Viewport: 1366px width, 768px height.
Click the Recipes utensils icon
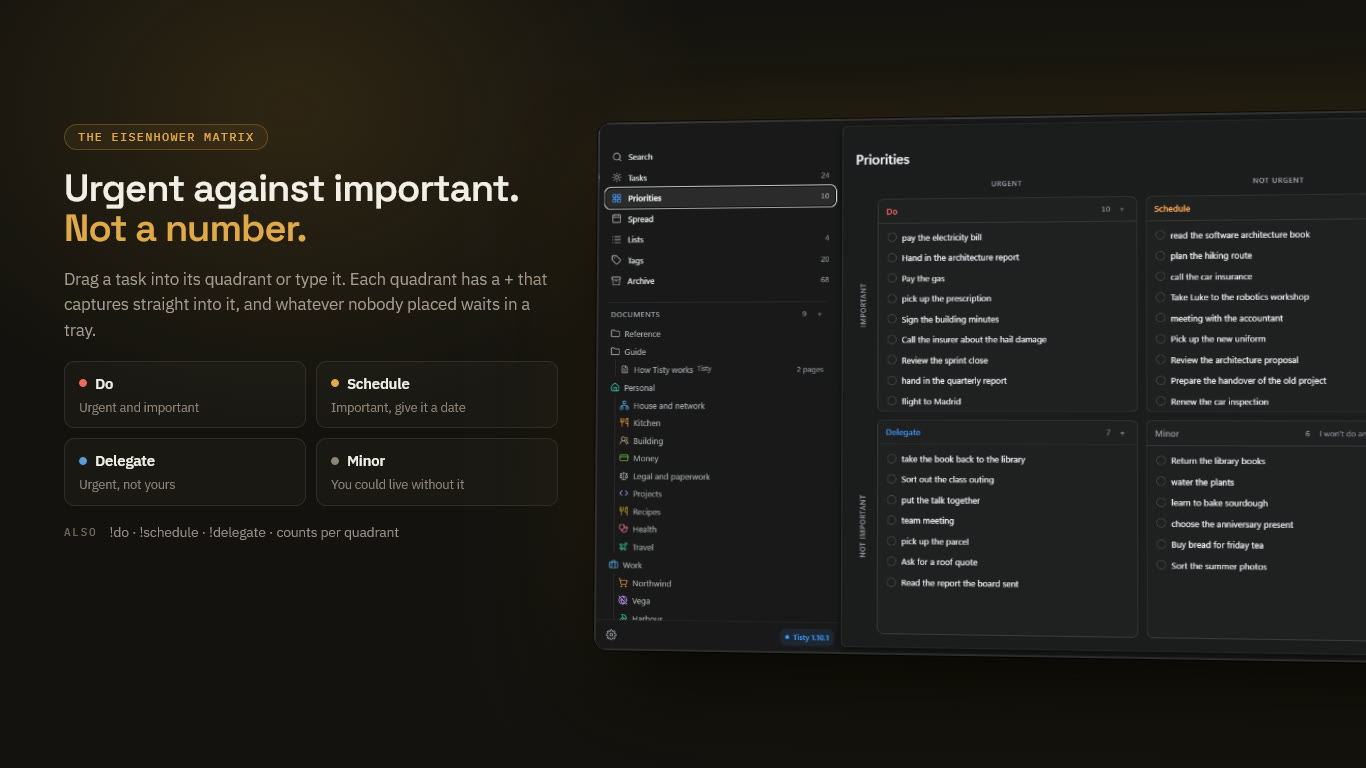pyautogui.click(x=624, y=511)
